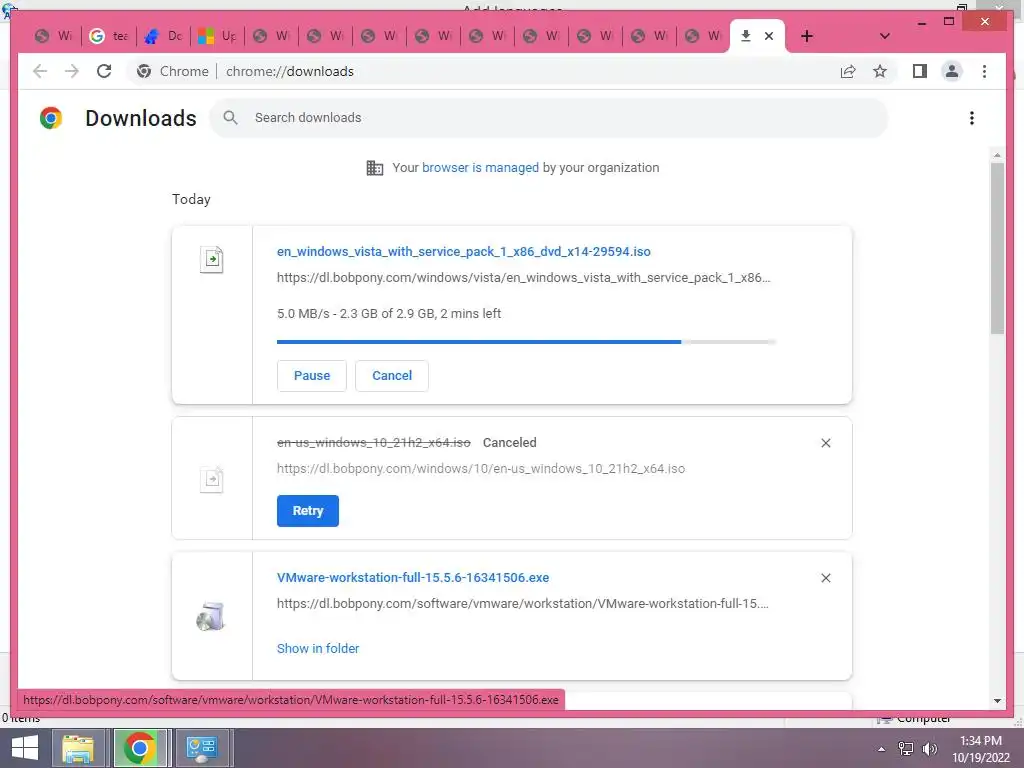The height and width of the screenshot is (768, 1024).
Task: Click the 'Today' date heading
Action: pyautogui.click(x=191, y=199)
